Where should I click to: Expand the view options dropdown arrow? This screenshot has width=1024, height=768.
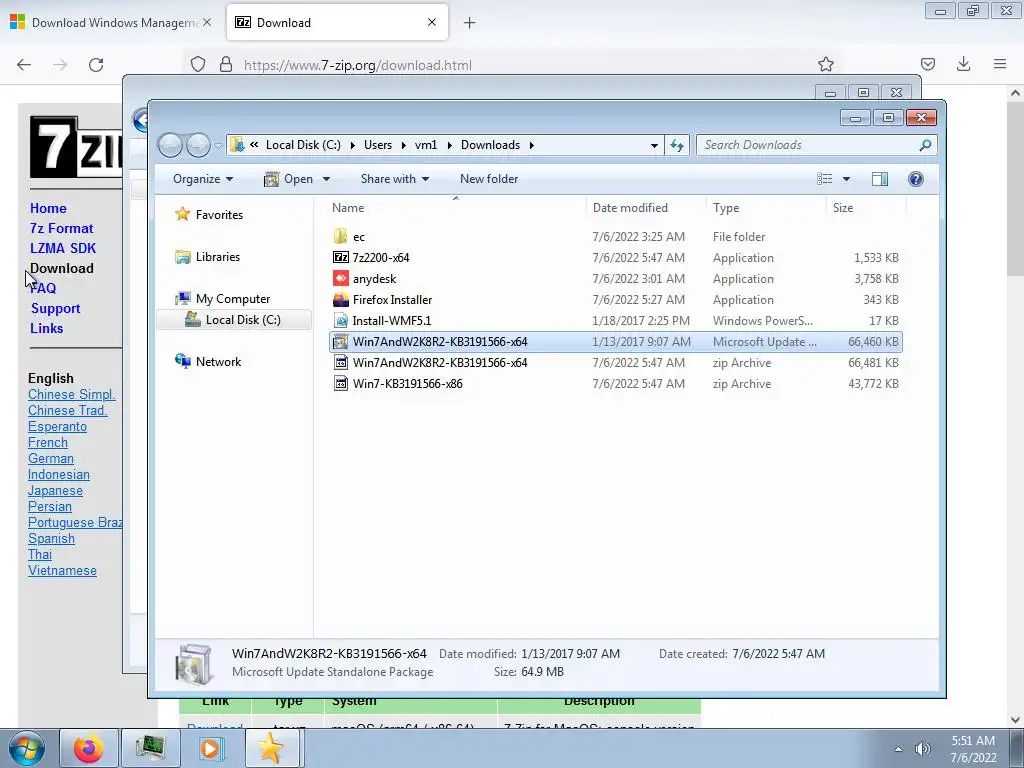[846, 179]
